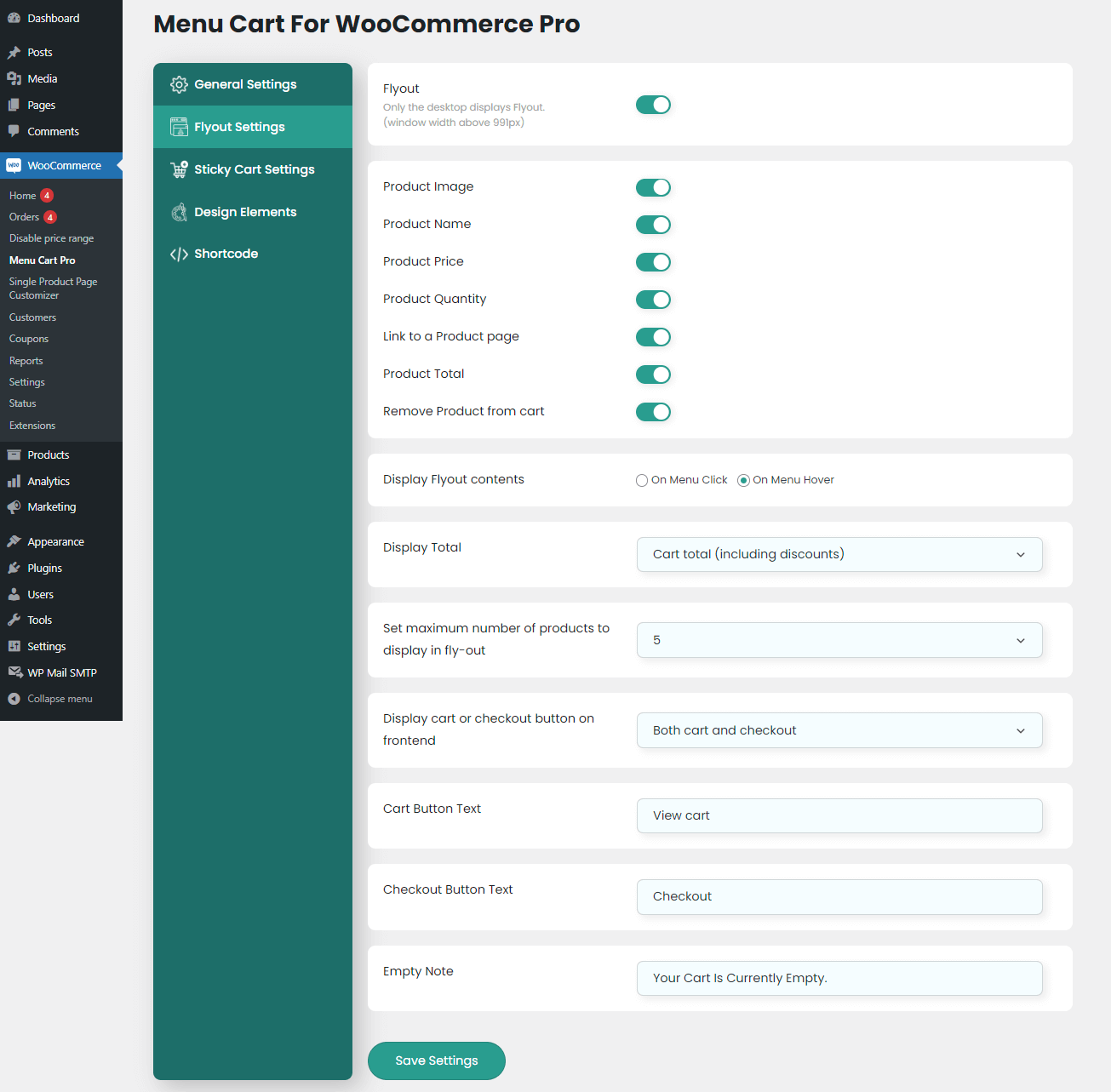1111x1092 pixels.
Task: Switch to Sticky Cart Settings tab
Action: (x=253, y=169)
